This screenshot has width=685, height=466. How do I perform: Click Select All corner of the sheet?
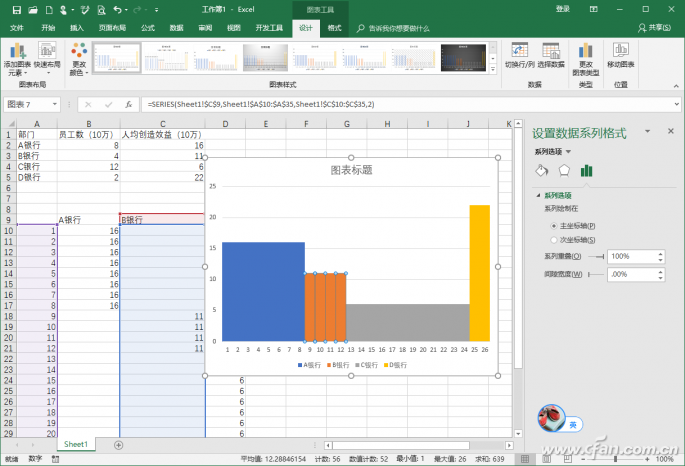click(10, 124)
